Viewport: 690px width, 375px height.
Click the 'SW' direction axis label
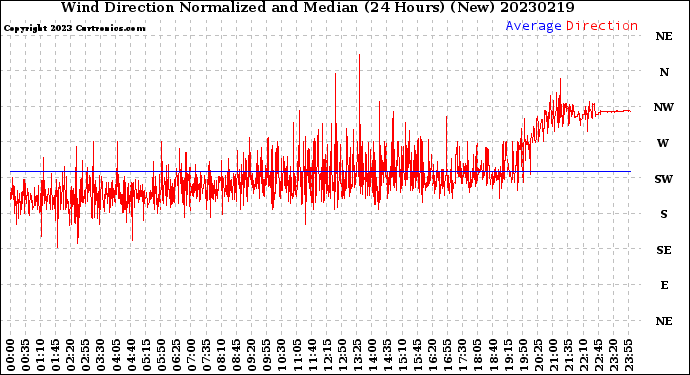click(664, 179)
